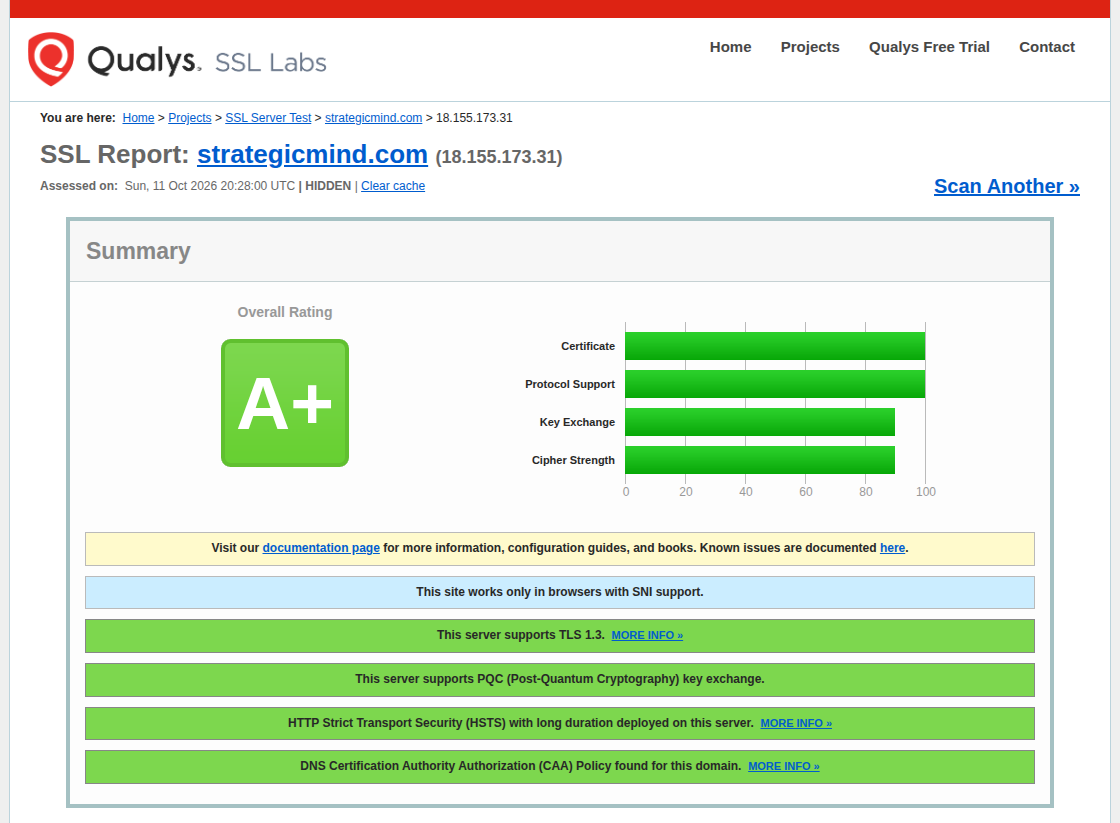Open the strategicmind.com report title link

tap(312, 154)
